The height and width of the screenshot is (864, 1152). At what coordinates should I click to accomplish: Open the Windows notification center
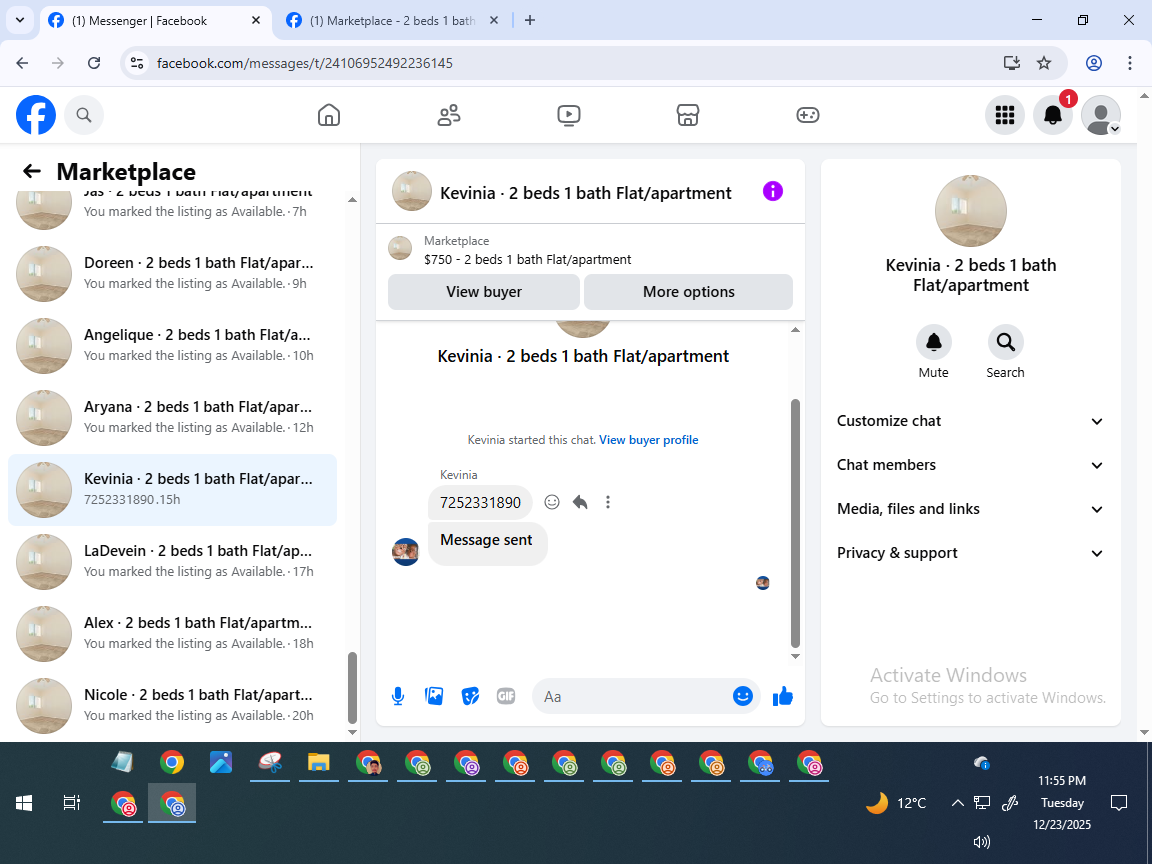[x=1119, y=802]
